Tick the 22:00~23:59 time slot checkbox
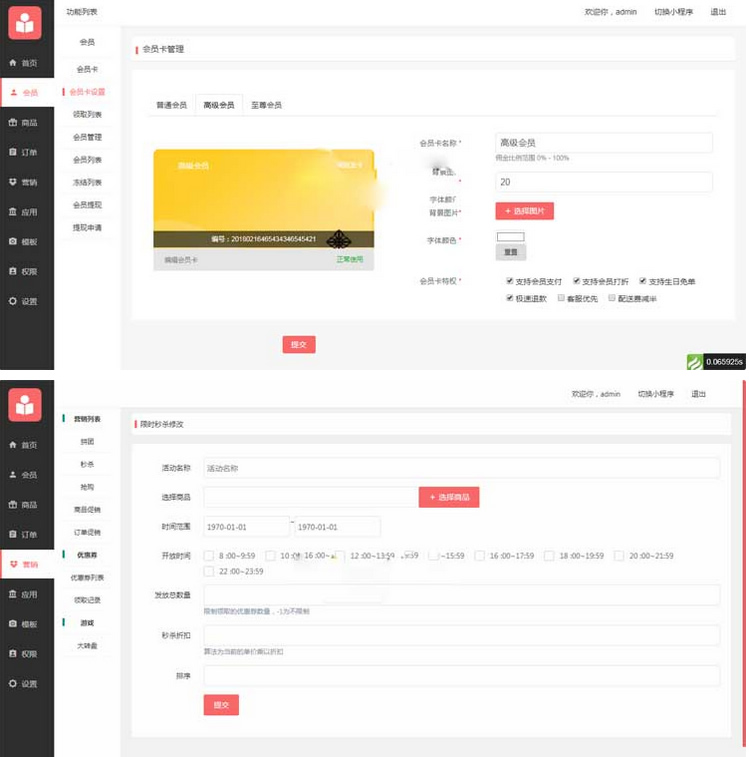Image resolution: width=749 pixels, height=757 pixels. coord(208,572)
